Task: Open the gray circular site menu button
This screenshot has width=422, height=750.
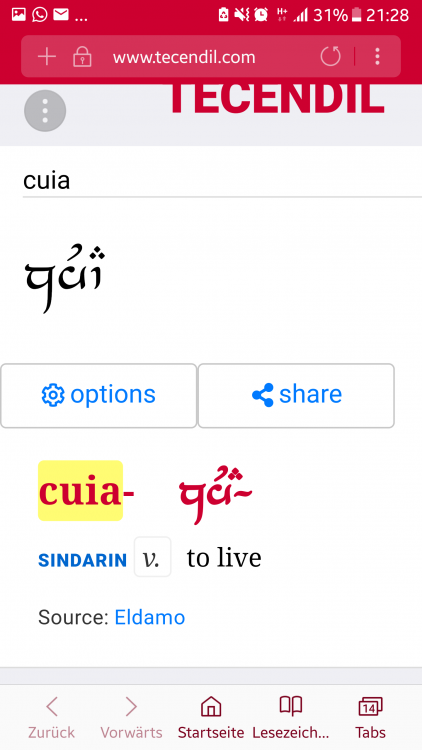Action: [45, 110]
